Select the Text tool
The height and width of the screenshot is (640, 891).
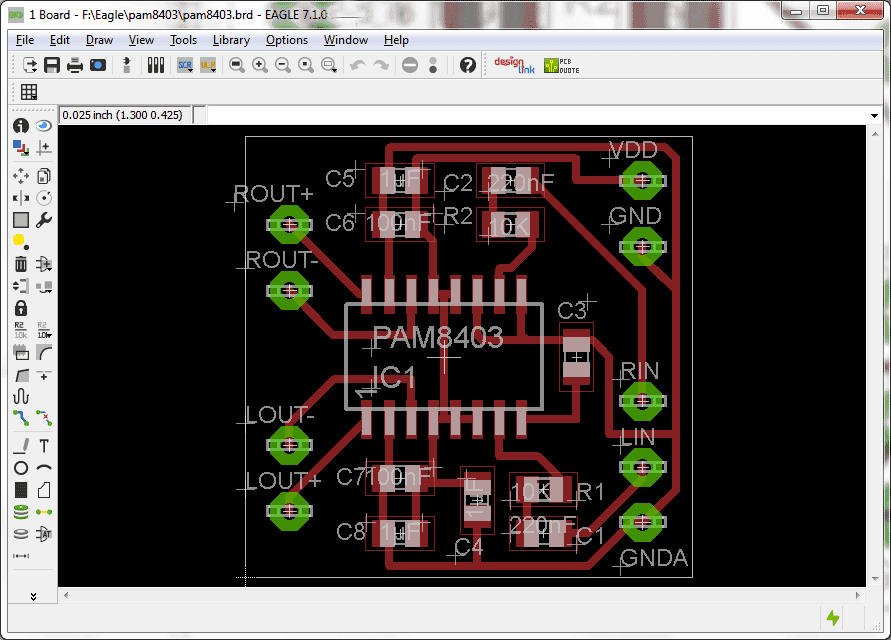click(44, 446)
